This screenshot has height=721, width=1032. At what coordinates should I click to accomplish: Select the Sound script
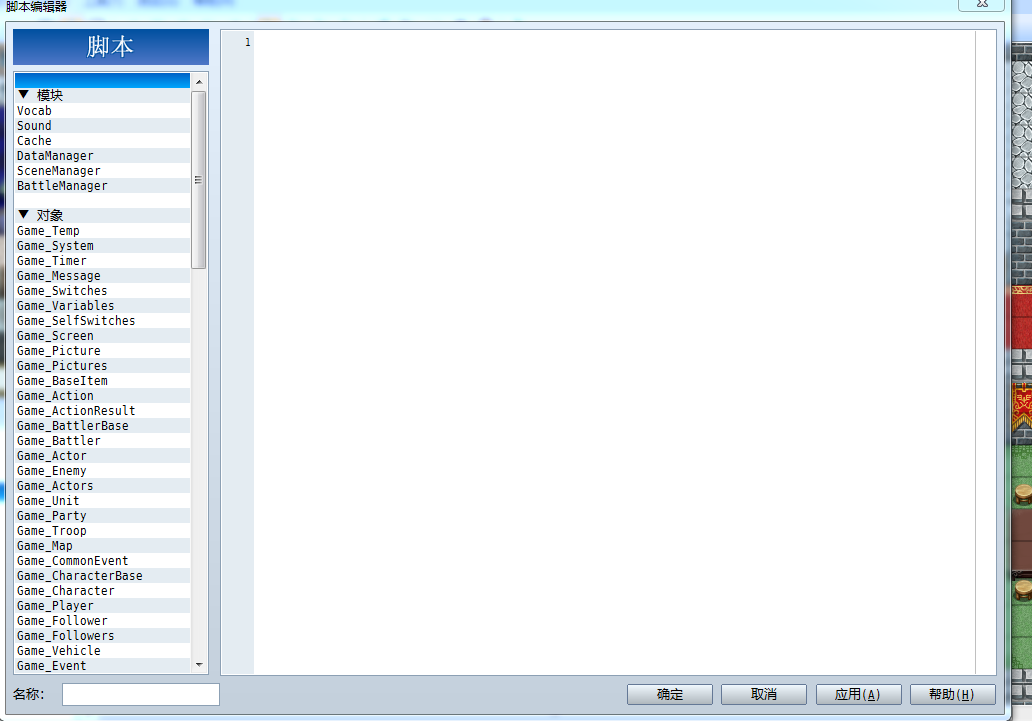102,126
